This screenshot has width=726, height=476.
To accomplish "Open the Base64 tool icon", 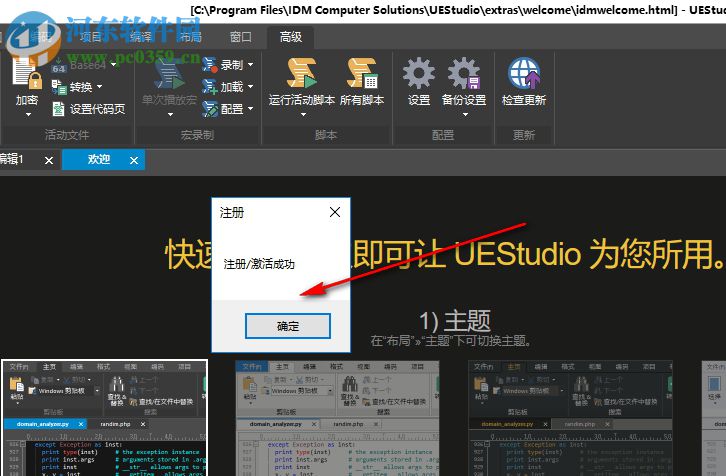I will [58, 65].
